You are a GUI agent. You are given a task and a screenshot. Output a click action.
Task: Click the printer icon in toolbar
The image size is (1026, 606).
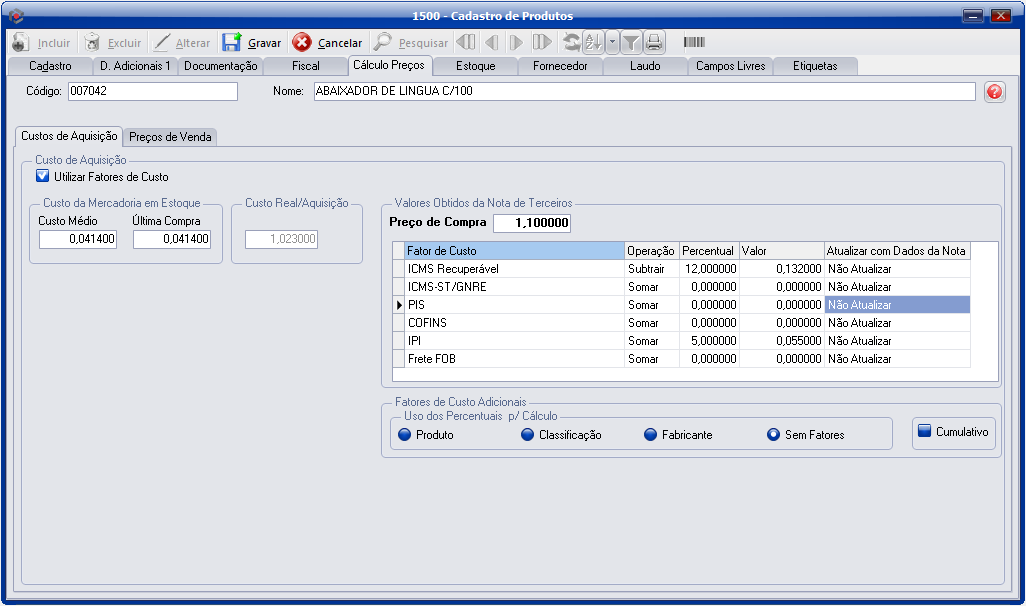[x=653, y=42]
